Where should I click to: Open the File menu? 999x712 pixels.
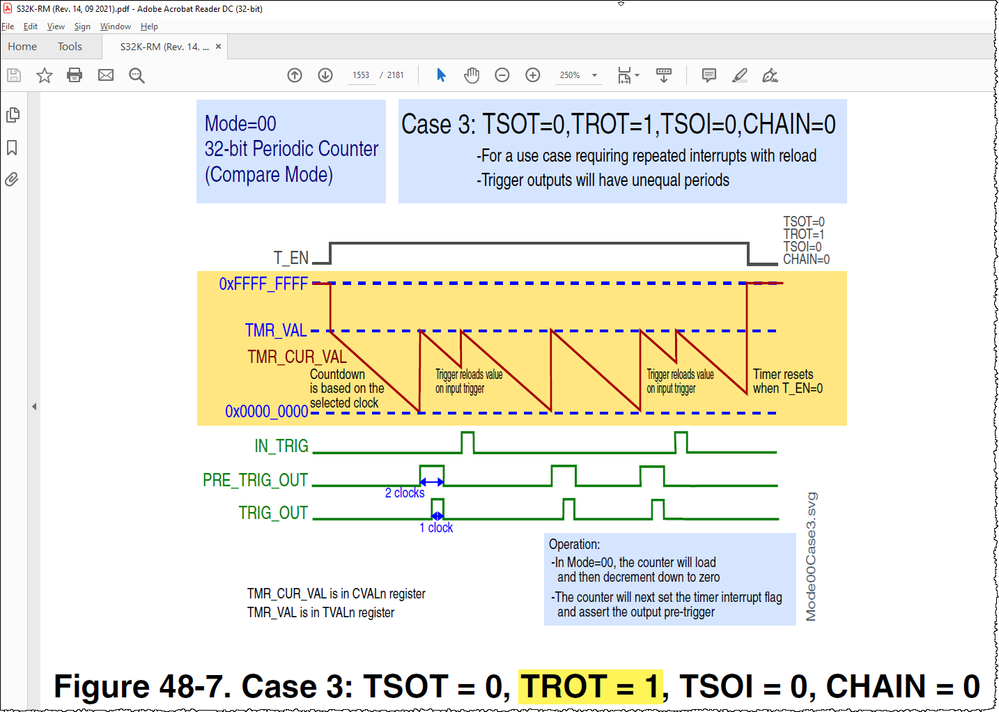(x=8, y=26)
